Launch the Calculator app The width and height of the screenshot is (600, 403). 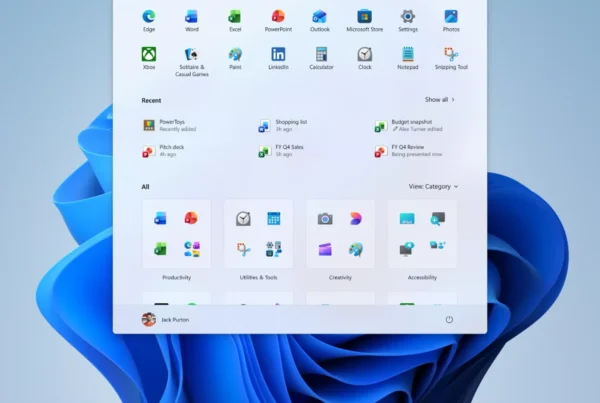(321, 58)
